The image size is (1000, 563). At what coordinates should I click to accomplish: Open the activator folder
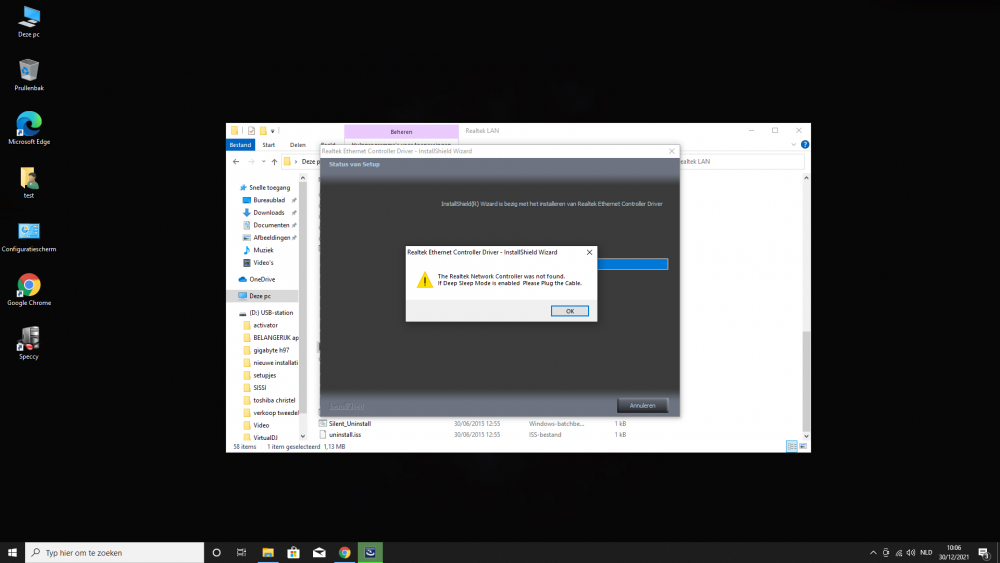click(265, 325)
